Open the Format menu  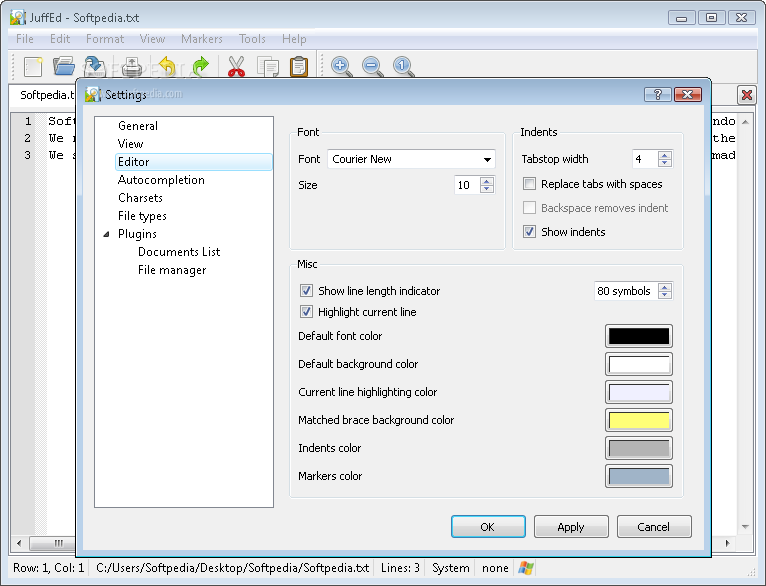pyautogui.click(x=105, y=39)
